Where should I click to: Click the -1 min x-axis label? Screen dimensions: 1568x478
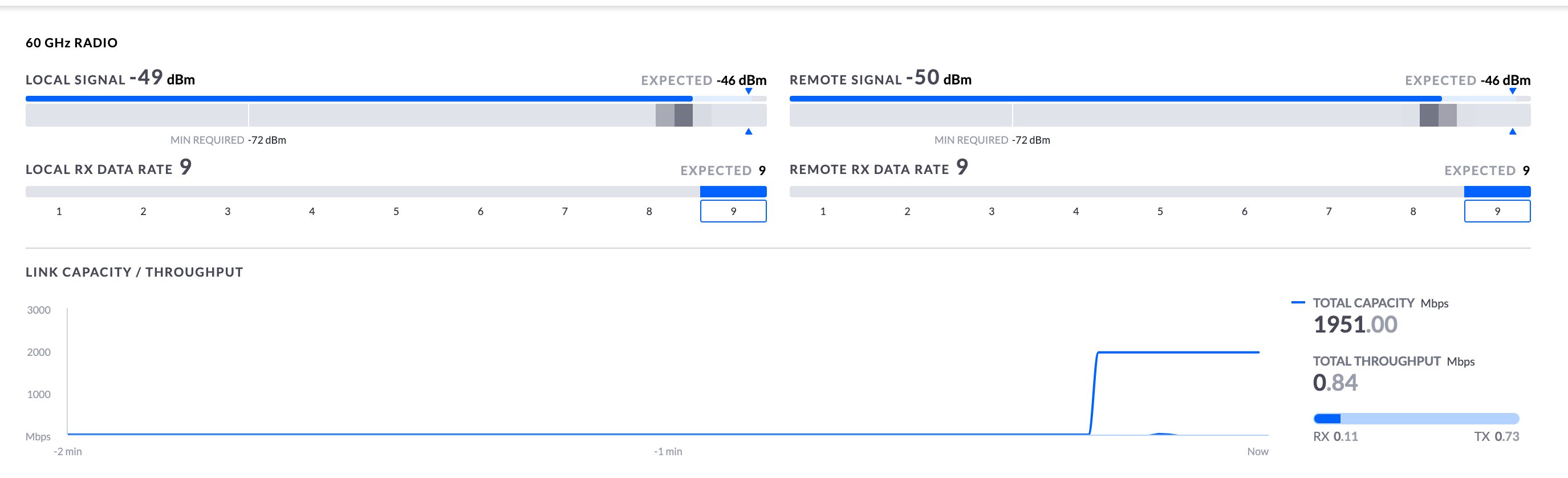click(668, 452)
